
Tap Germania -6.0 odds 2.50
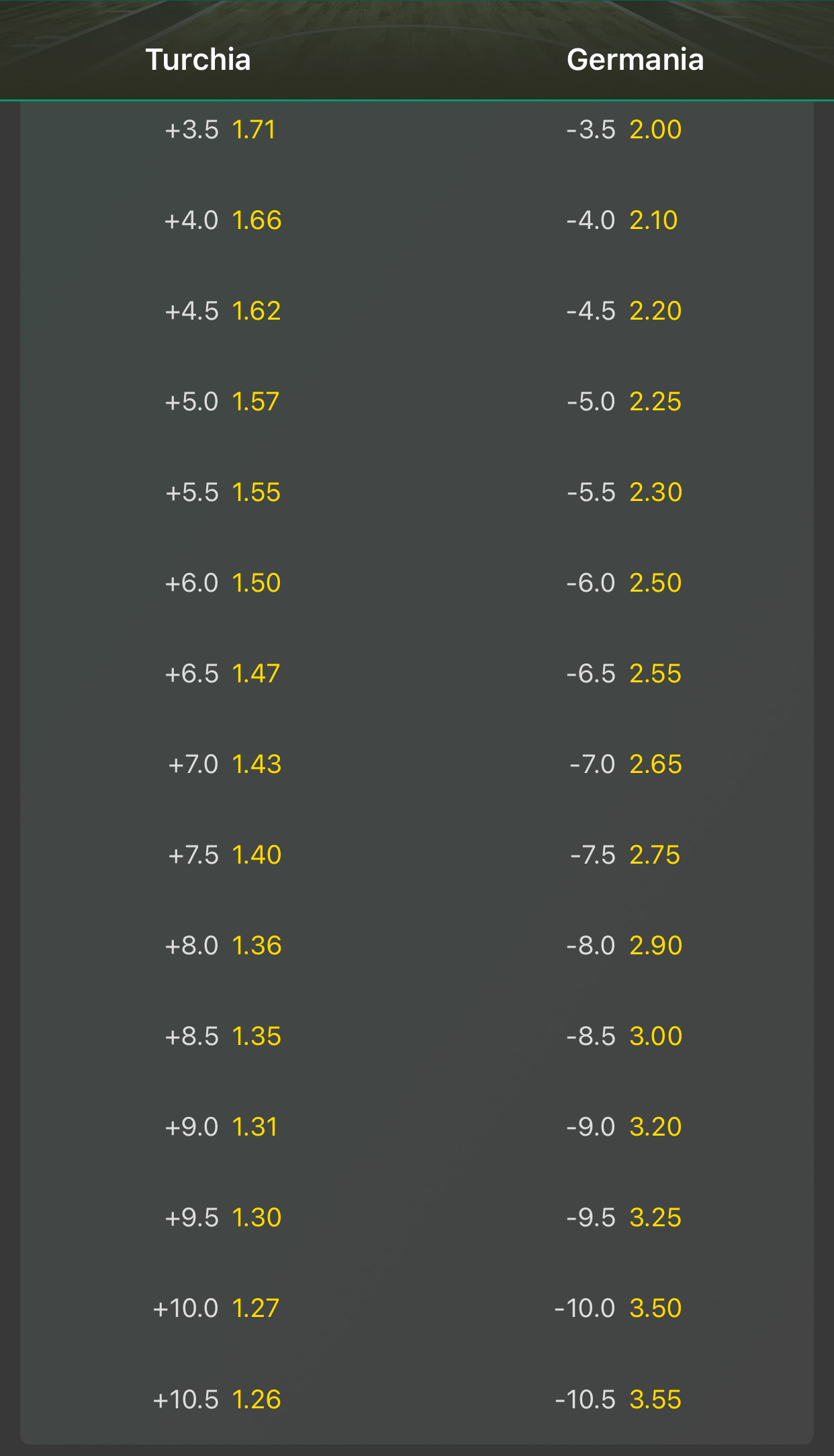[x=624, y=583]
